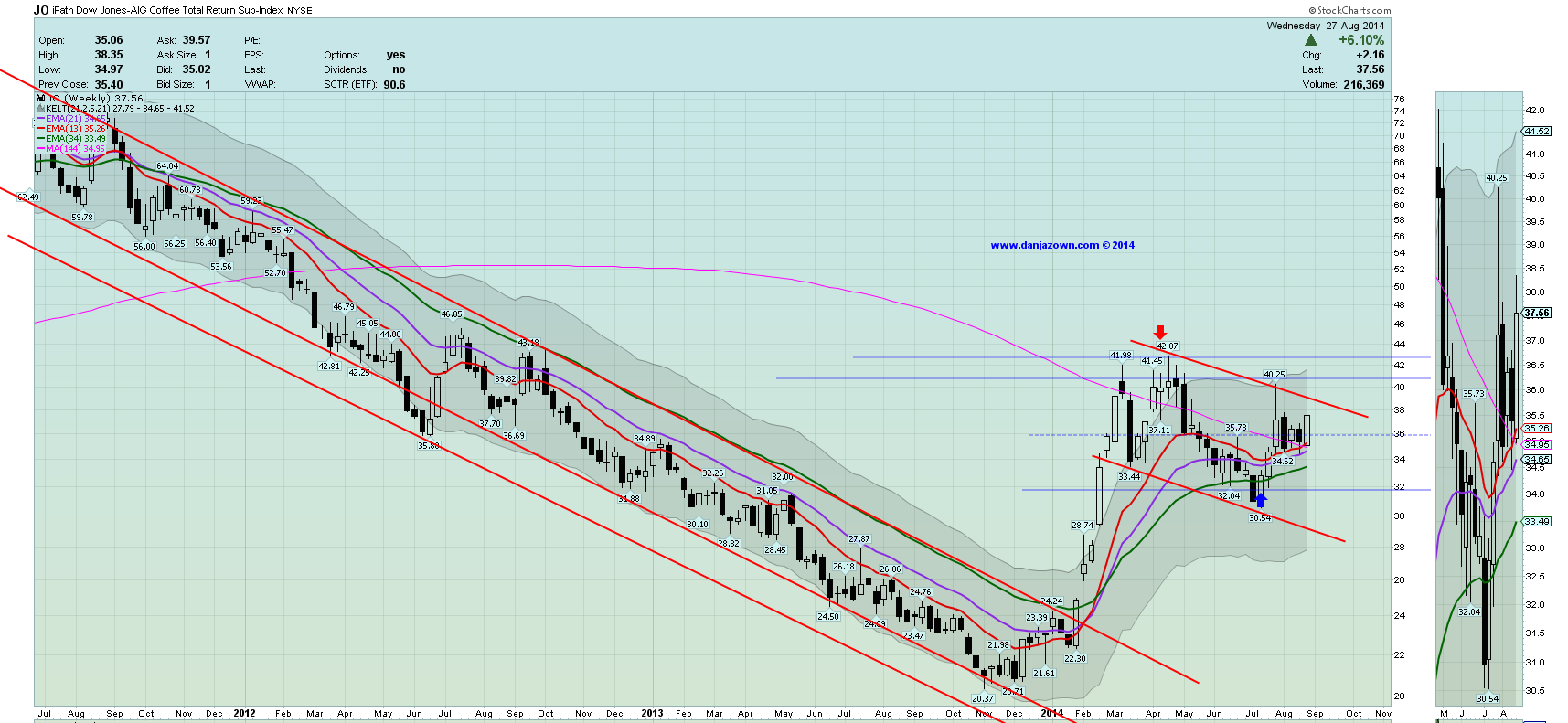Click the 2013 year label on time axis
Viewport: 1568px width, 723px height.
(652, 713)
